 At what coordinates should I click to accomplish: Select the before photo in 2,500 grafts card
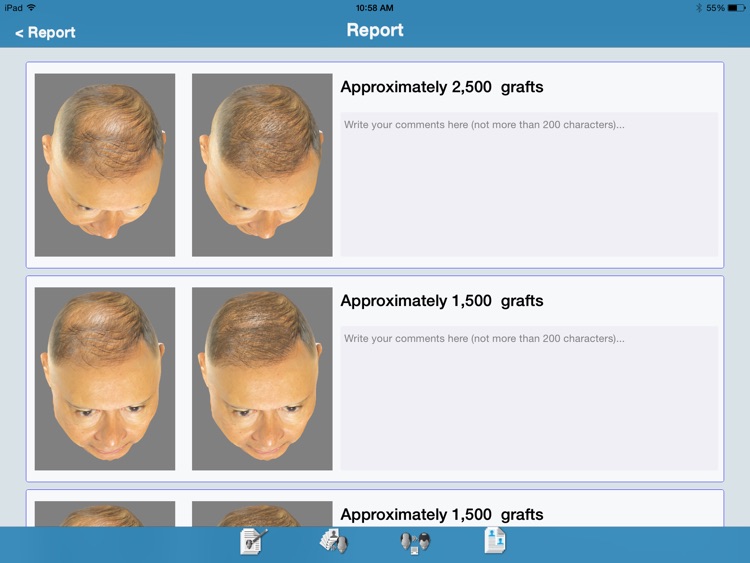coord(105,165)
